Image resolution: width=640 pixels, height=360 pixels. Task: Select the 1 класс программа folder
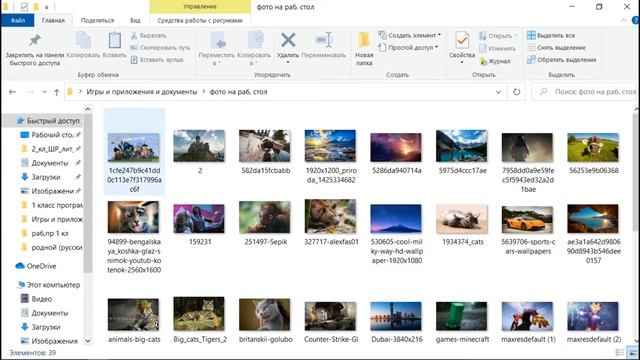click(x=52, y=205)
